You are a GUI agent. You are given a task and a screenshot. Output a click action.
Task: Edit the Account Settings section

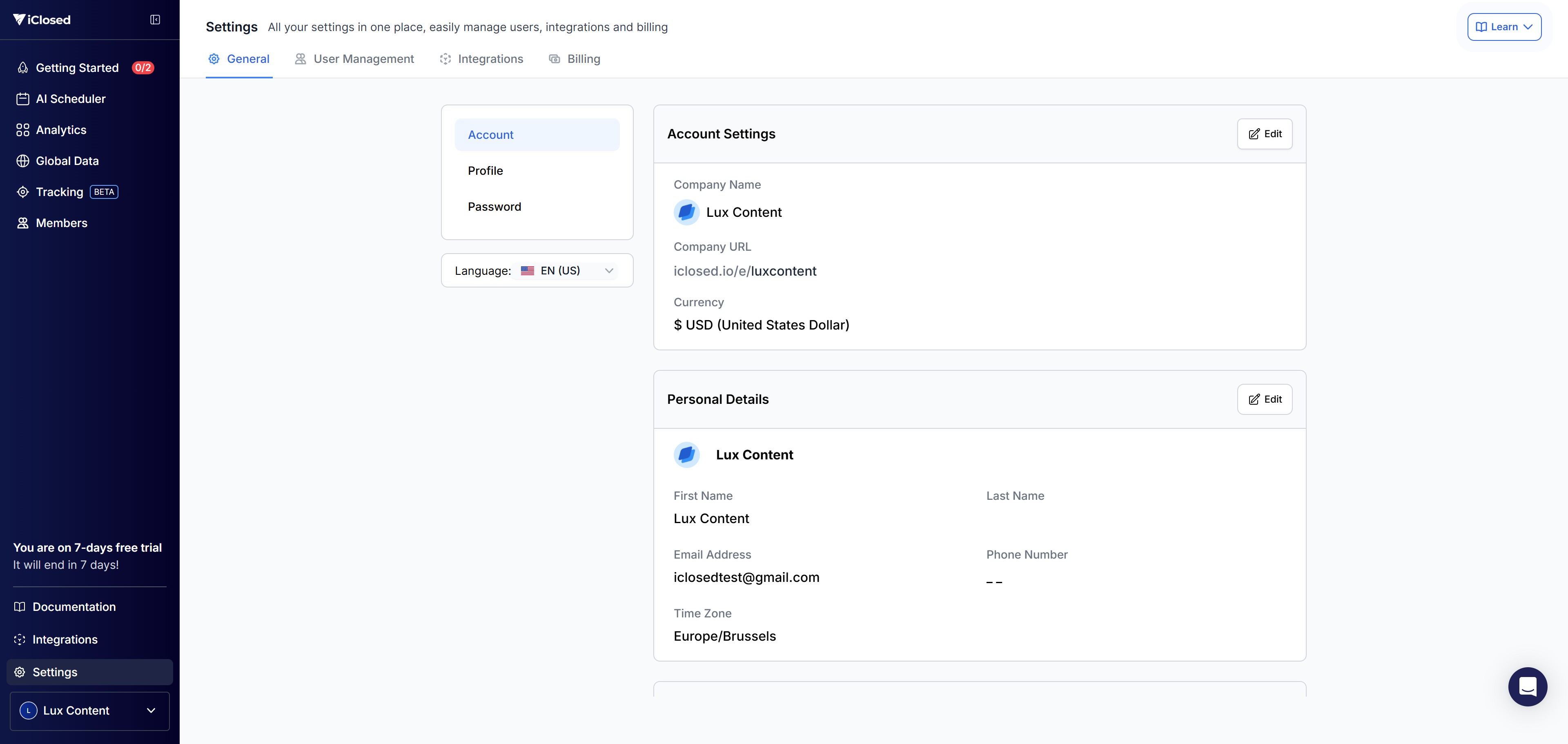coord(1264,134)
